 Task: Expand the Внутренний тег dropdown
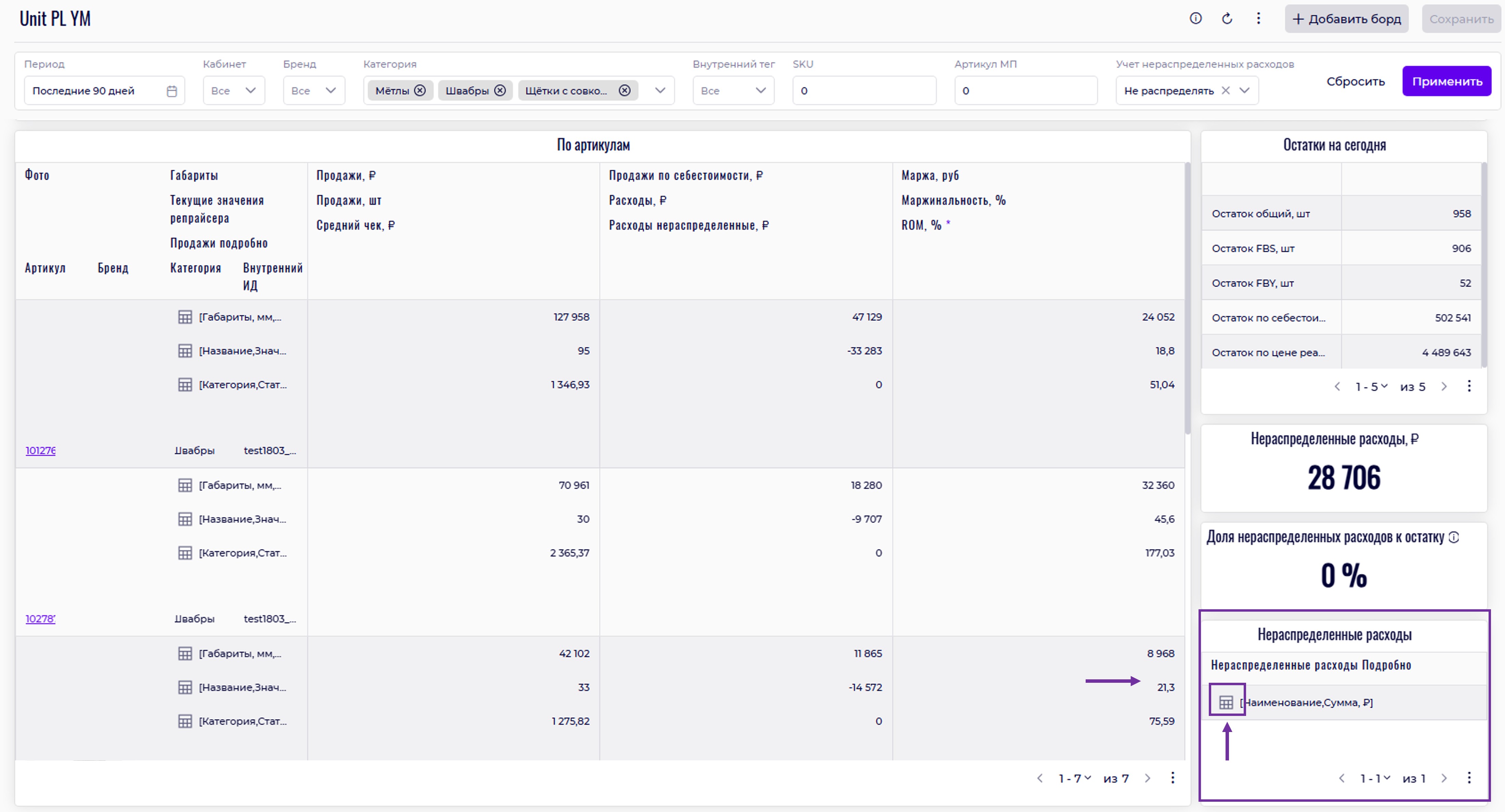760,91
